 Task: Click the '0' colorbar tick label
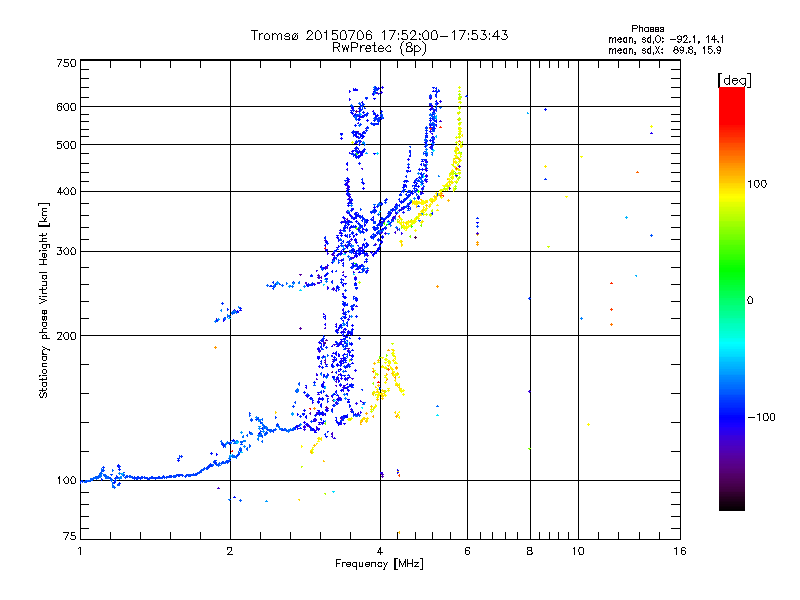(750, 301)
